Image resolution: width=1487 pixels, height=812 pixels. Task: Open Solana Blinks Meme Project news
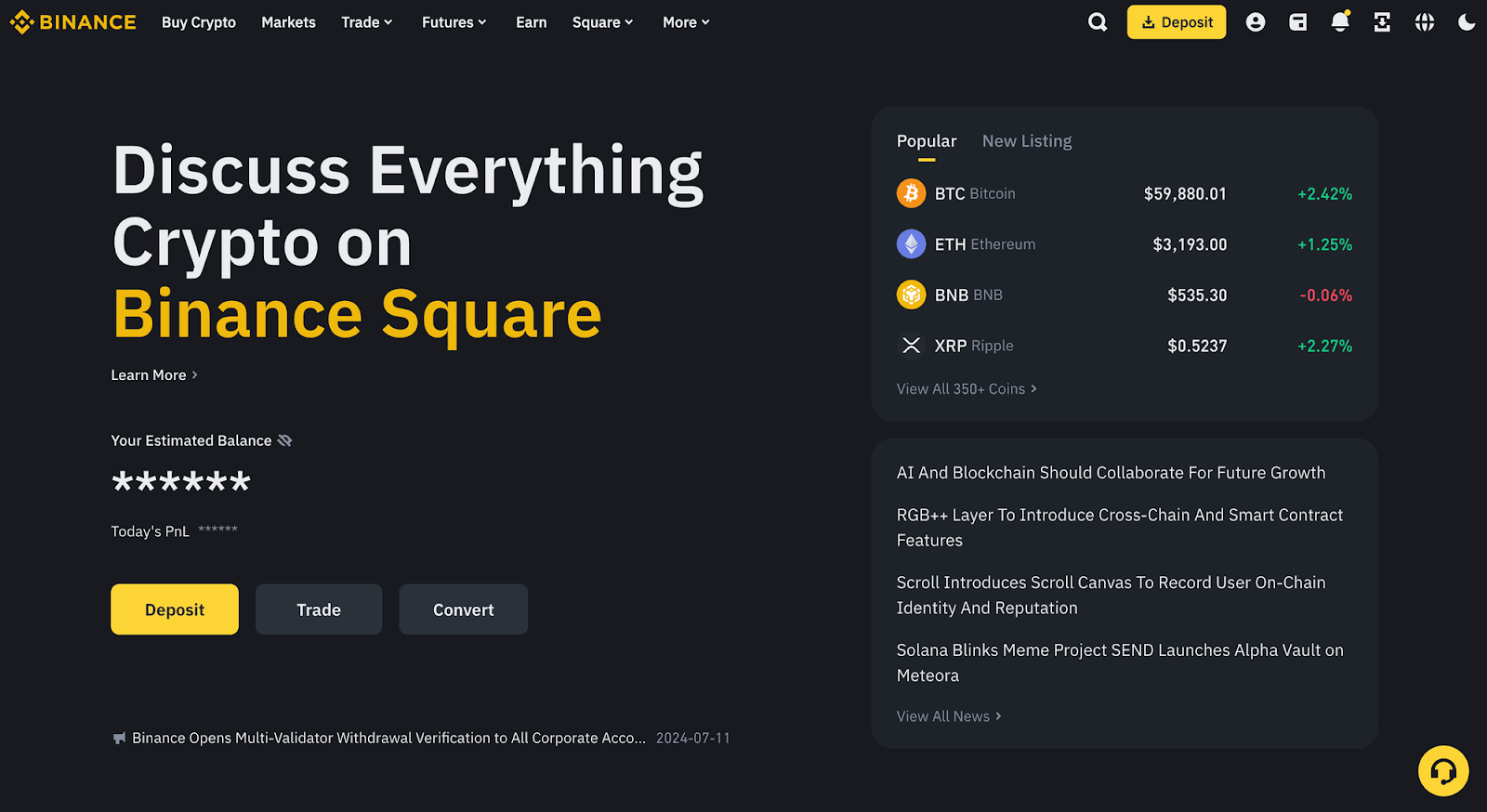[x=1120, y=663]
